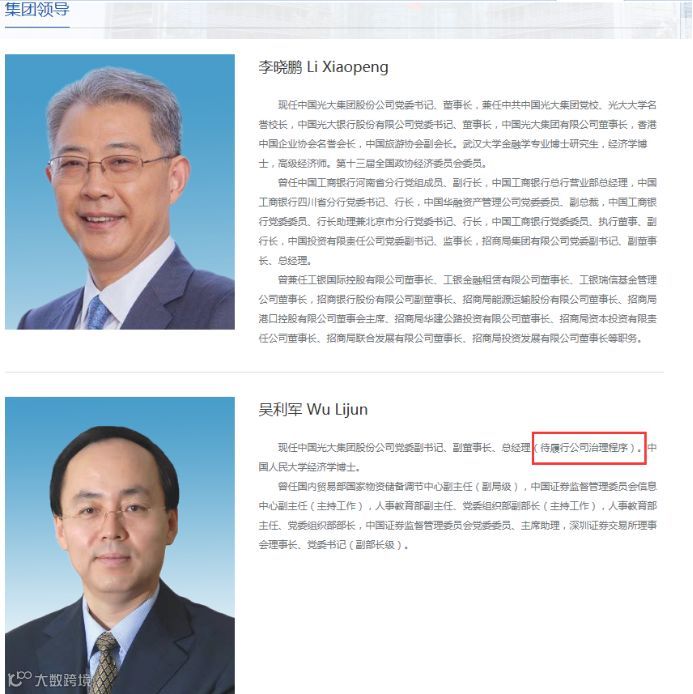Screen dimensions: 693x694
Task: Click the horizontal divider between the two profiles
Action: pyautogui.click(x=334, y=373)
